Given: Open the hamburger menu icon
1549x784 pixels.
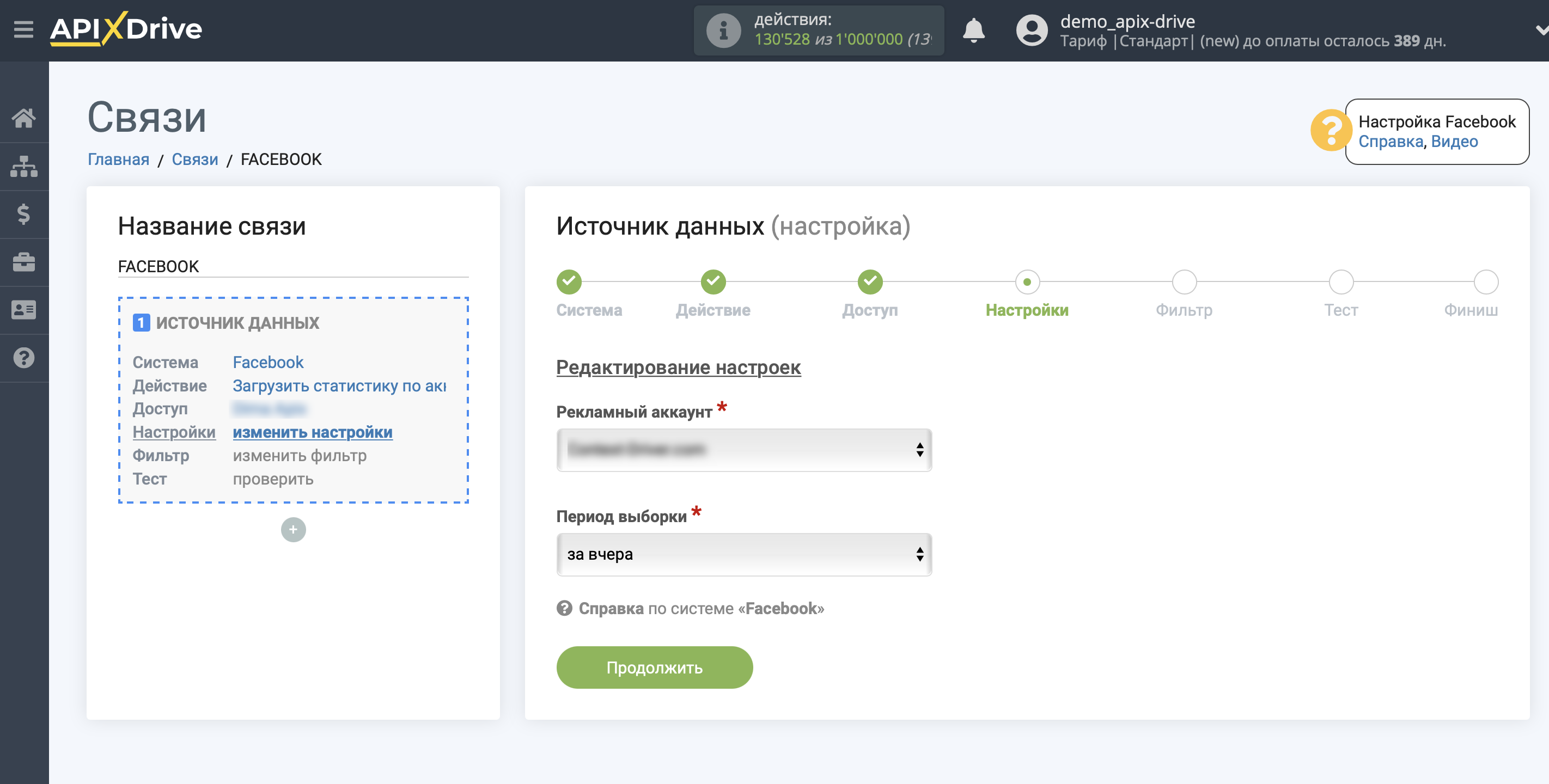Looking at the screenshot, I should tap(23, 29).
